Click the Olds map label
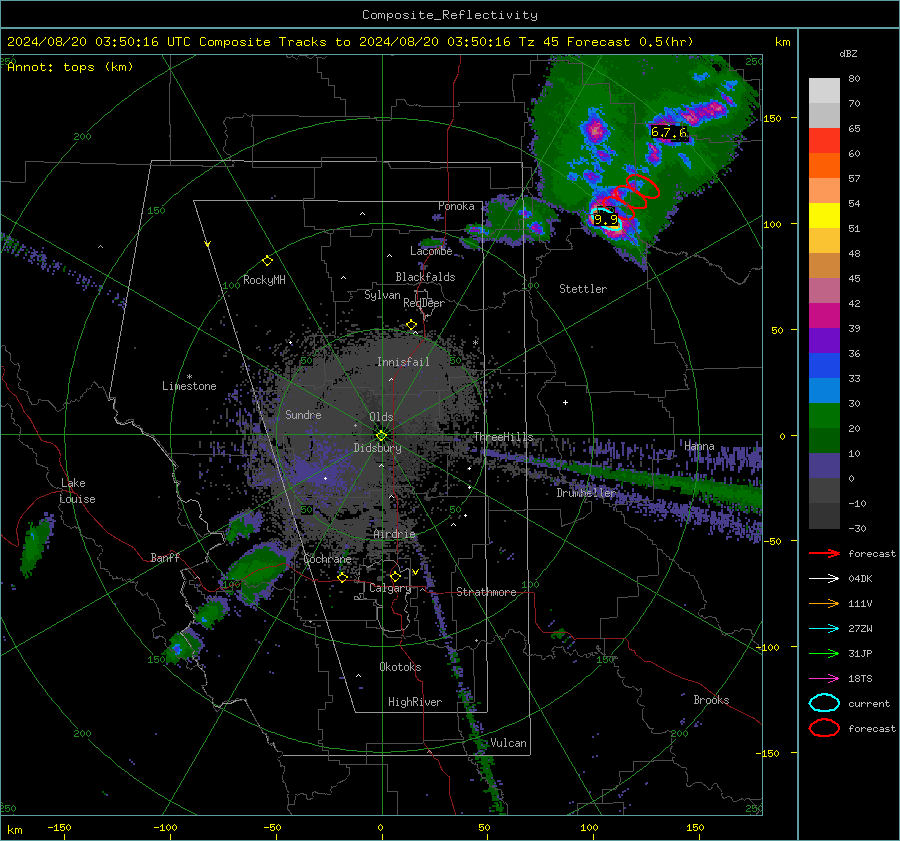 [381, 417]
